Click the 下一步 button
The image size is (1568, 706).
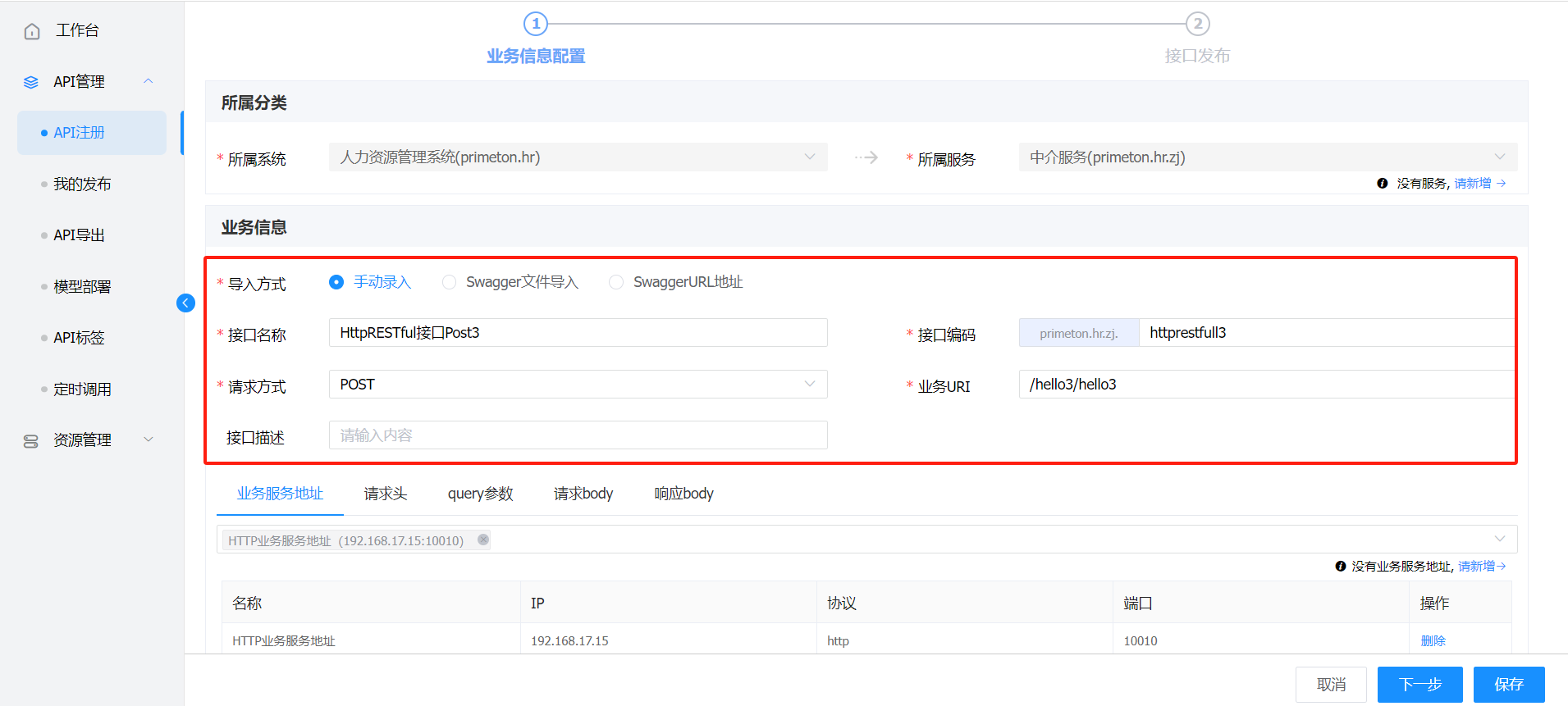coord(1419,685)
